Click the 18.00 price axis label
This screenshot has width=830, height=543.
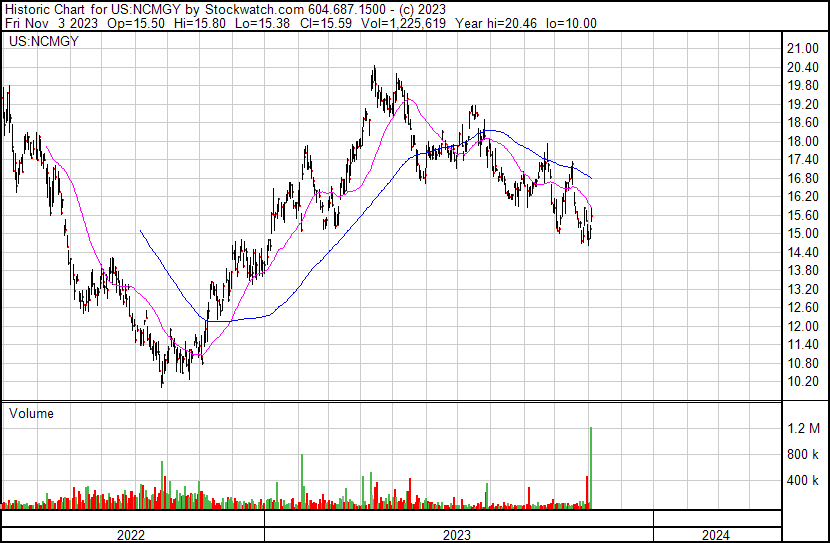(x=803, y=141)
